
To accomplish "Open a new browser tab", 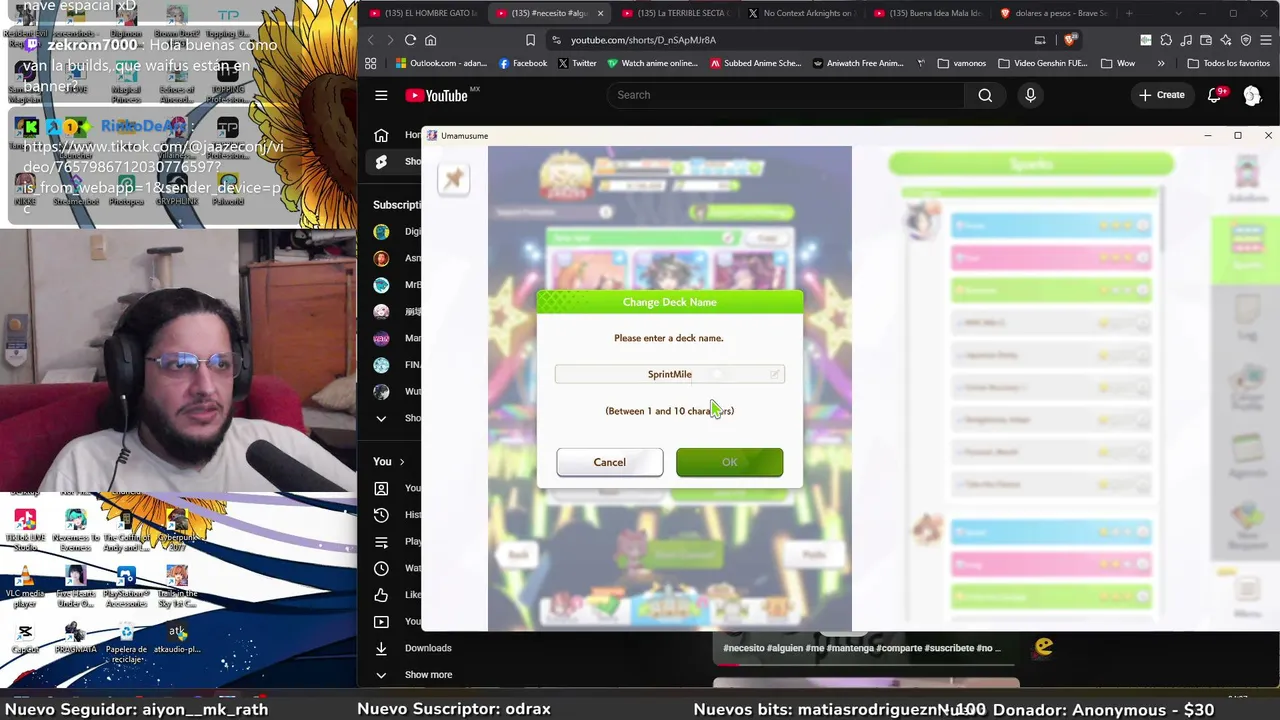I will coord(1129,13).
